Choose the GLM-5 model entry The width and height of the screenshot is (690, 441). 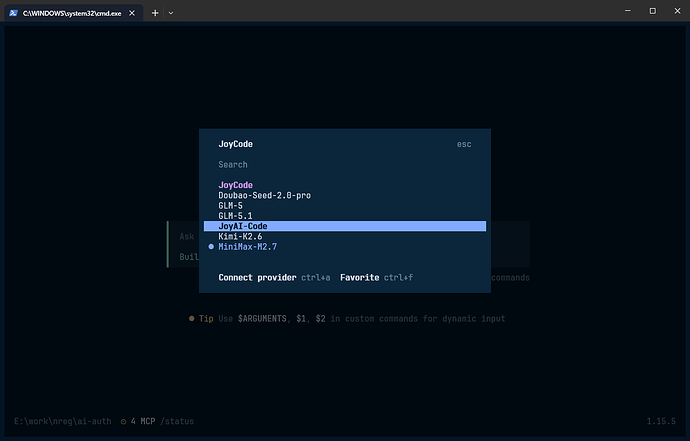coord(345,206)
